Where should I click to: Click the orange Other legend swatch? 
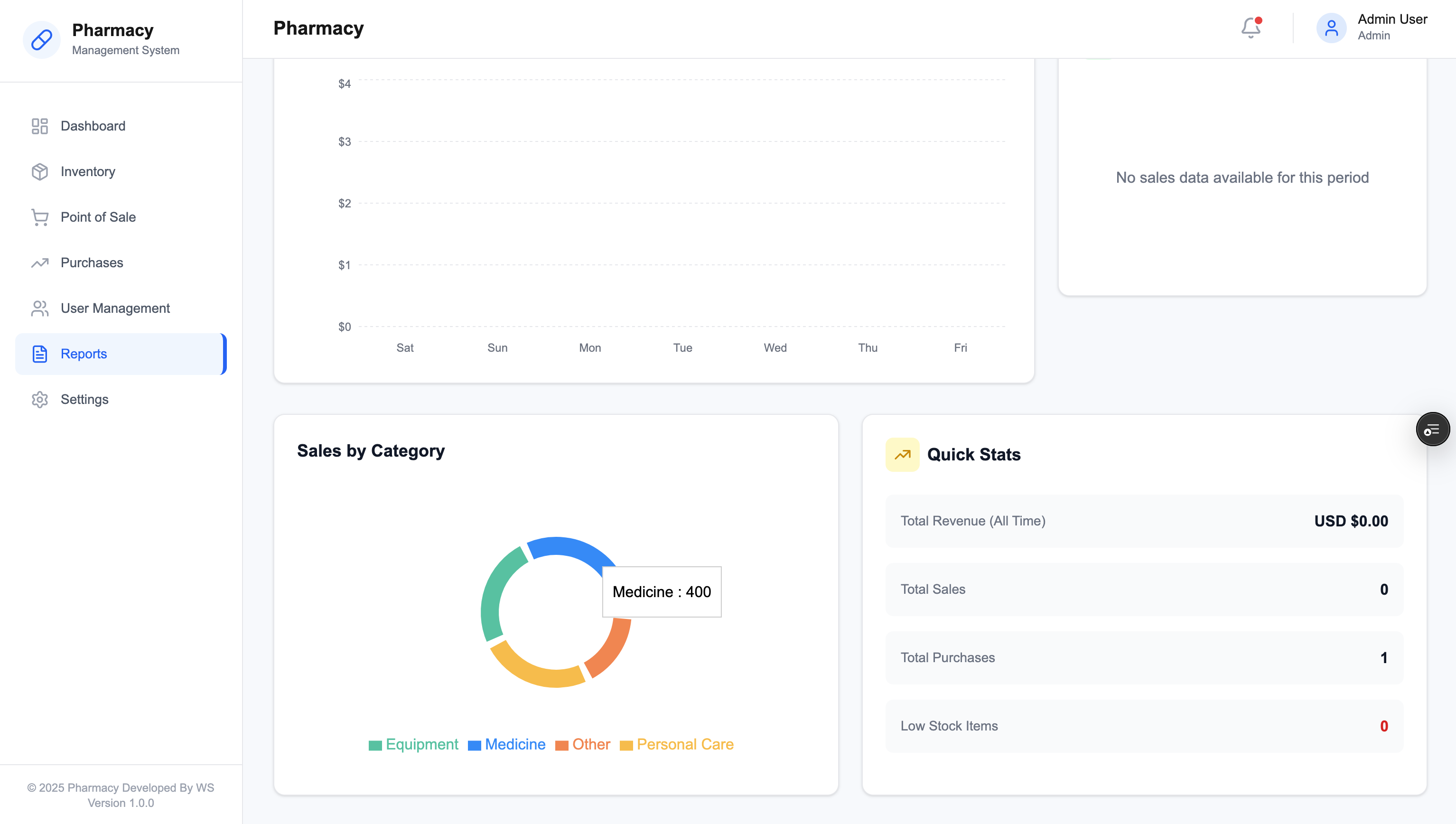[562, 745]
